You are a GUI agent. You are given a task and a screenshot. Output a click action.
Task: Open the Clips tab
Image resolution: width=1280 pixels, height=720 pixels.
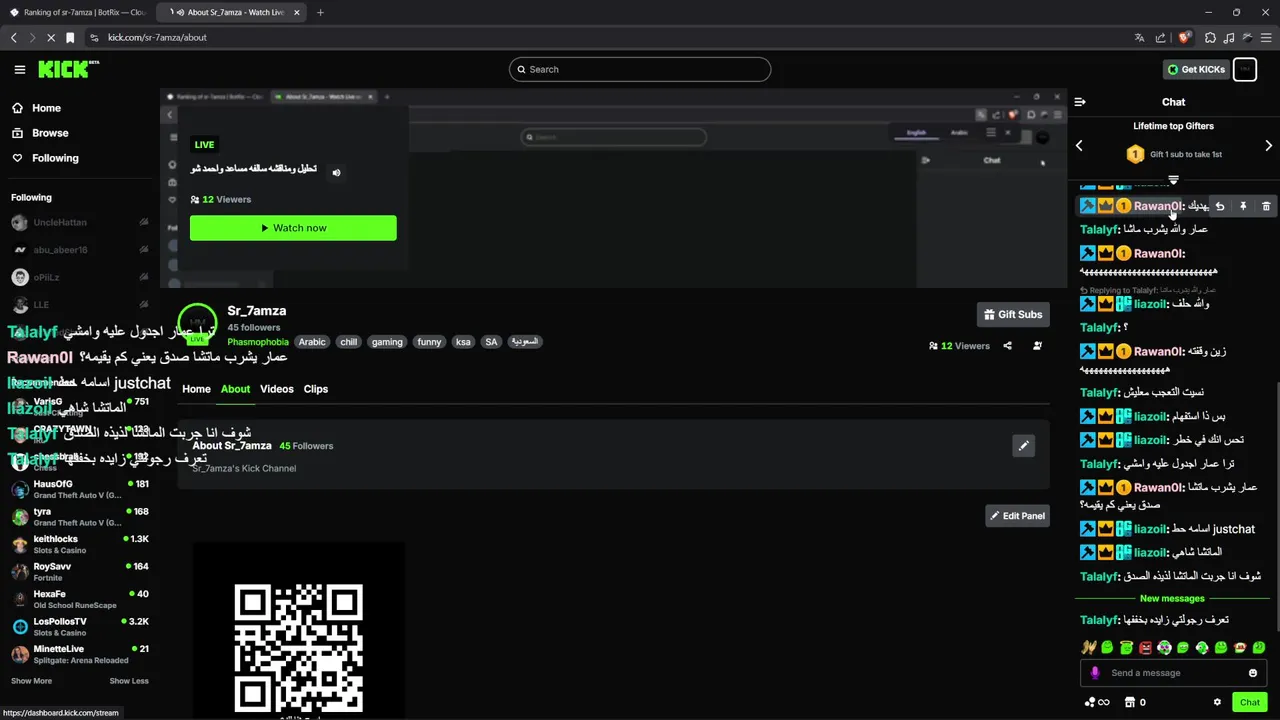(316, 389)
